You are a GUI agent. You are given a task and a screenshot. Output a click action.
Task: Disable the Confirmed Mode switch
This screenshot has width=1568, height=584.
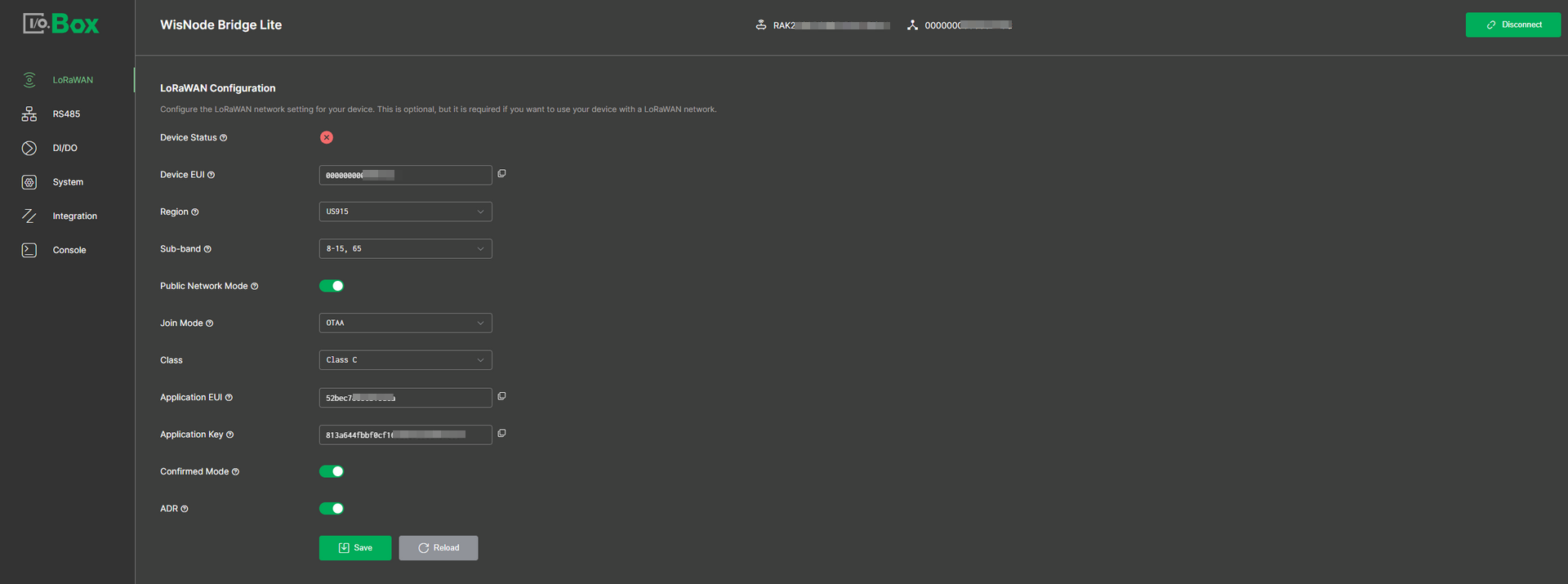click(x=332, y=471)
